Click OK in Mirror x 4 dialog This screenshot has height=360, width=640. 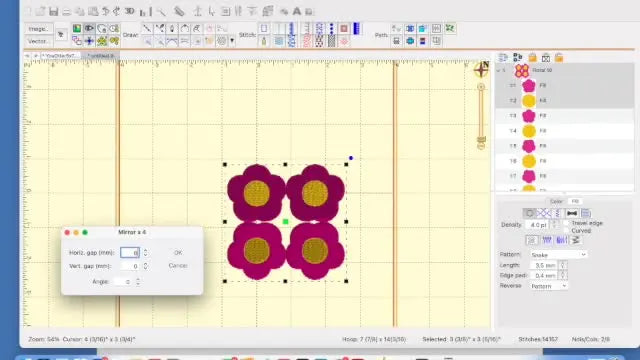point(178,253)
